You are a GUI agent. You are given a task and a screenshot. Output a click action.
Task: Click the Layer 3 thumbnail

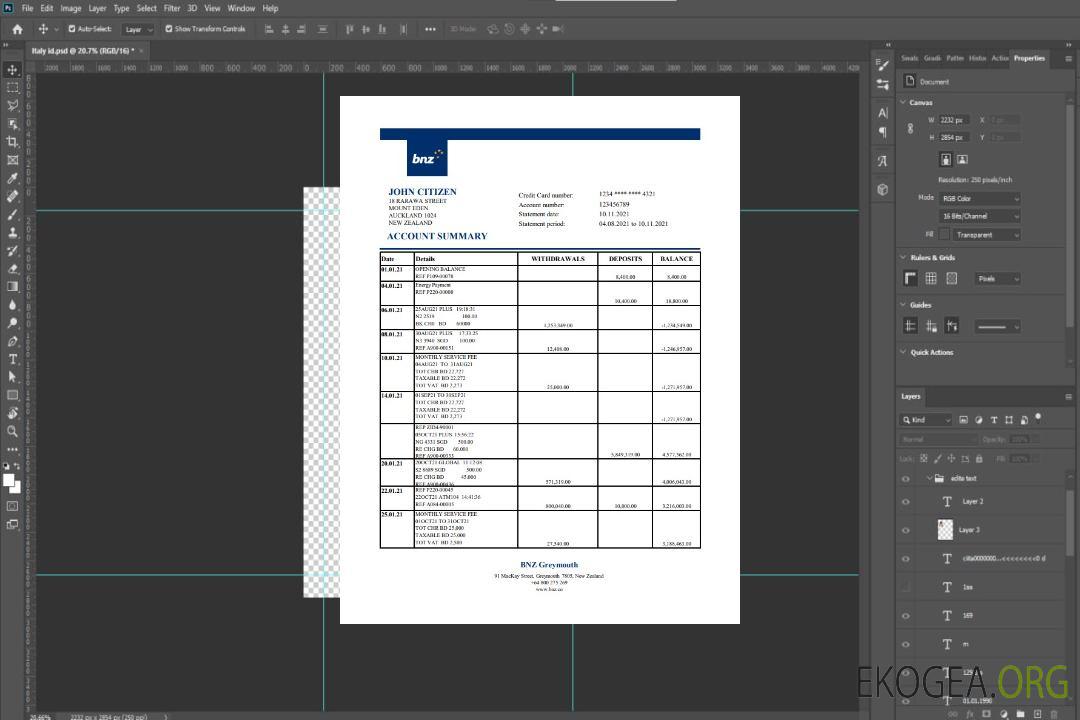tap(946, 529)
